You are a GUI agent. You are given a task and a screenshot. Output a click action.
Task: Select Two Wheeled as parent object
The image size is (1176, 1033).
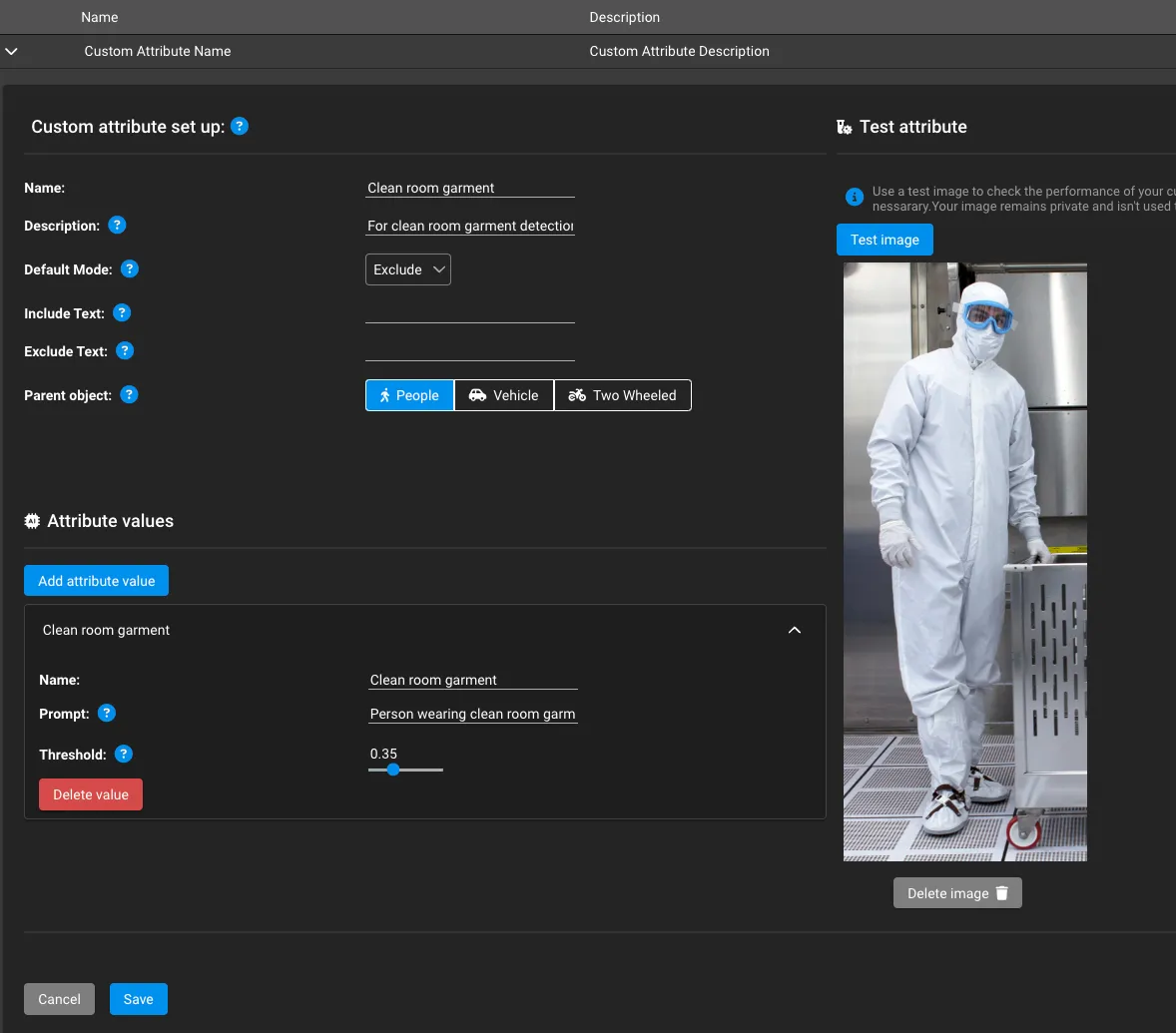(x=623, y=395)
